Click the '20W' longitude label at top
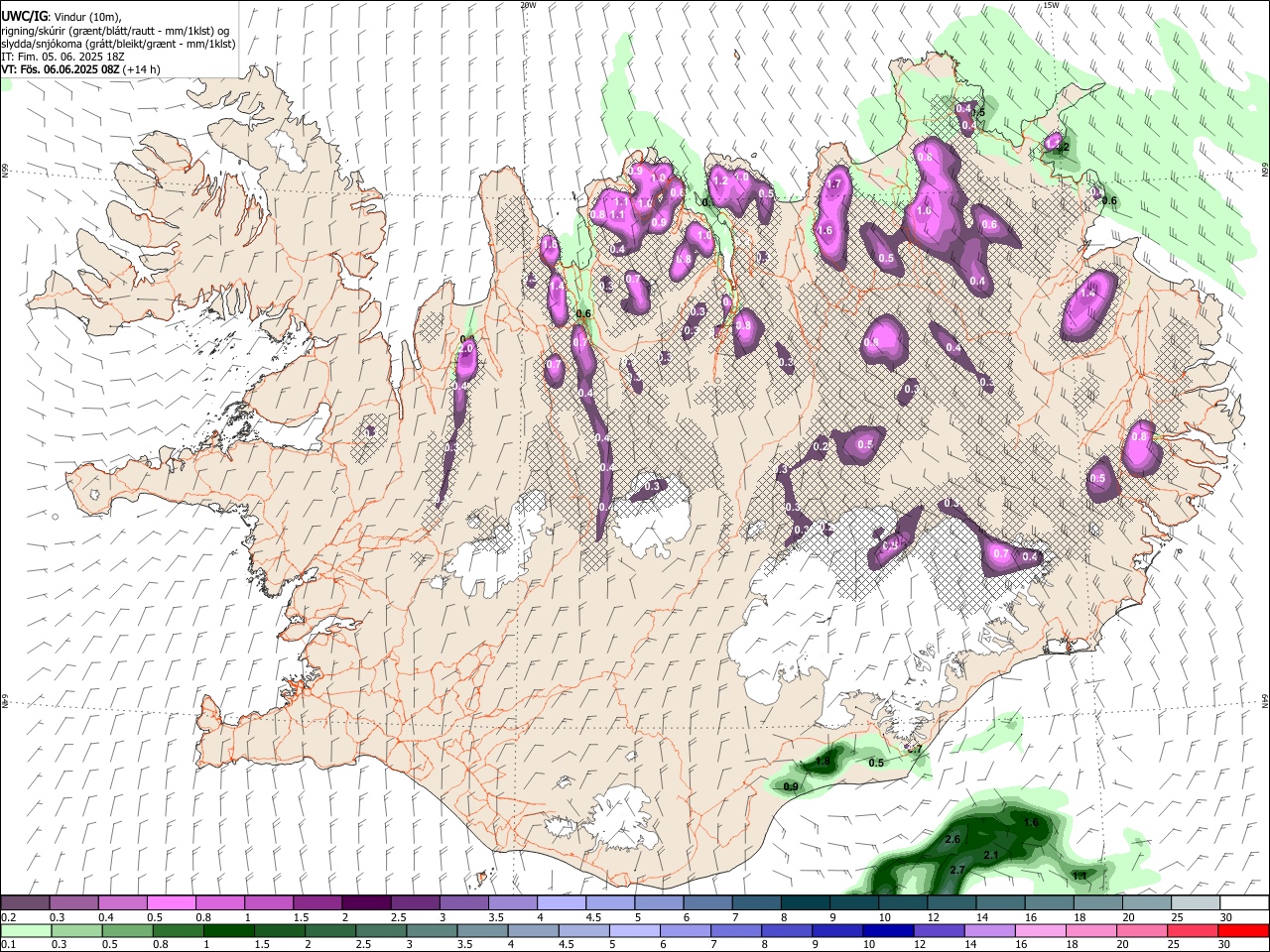The image size is (1270, 952). [x=528, y=5]
